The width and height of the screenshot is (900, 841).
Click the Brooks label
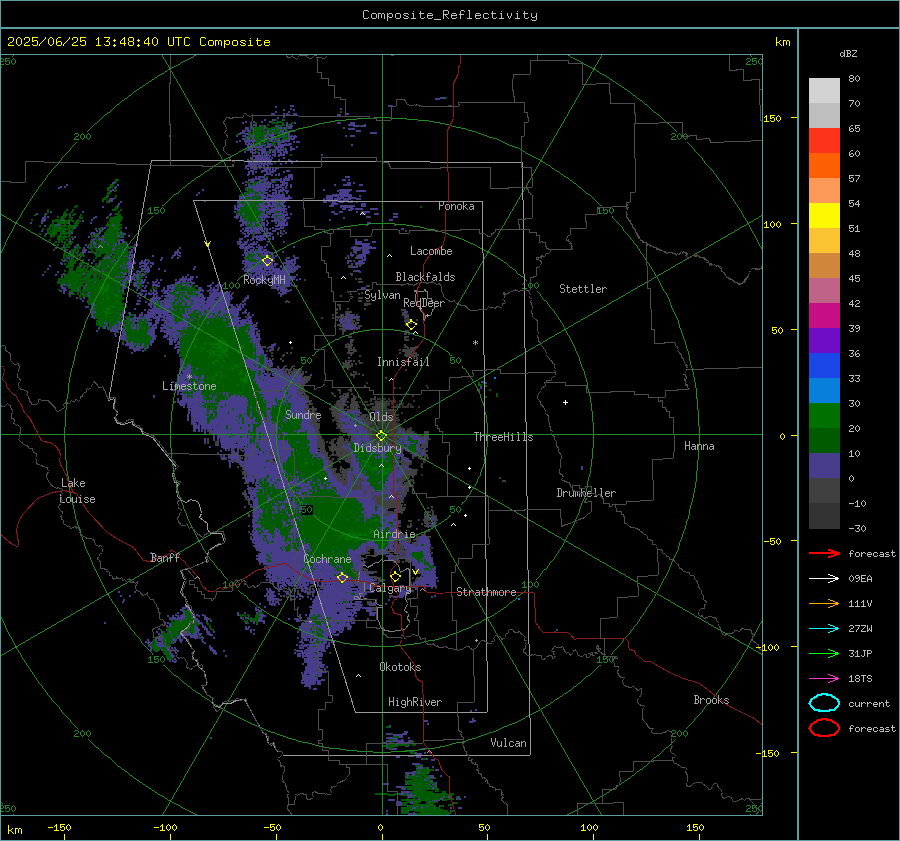coord(711,700)
